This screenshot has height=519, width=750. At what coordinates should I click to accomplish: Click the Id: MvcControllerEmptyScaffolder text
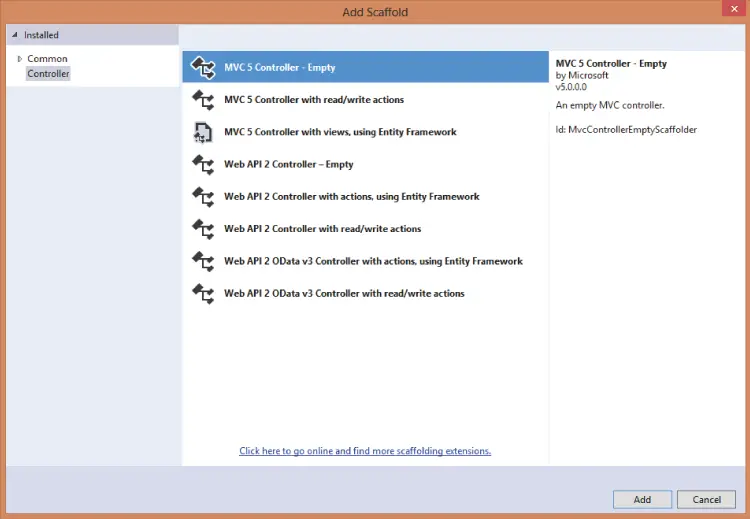click(626, 130)
